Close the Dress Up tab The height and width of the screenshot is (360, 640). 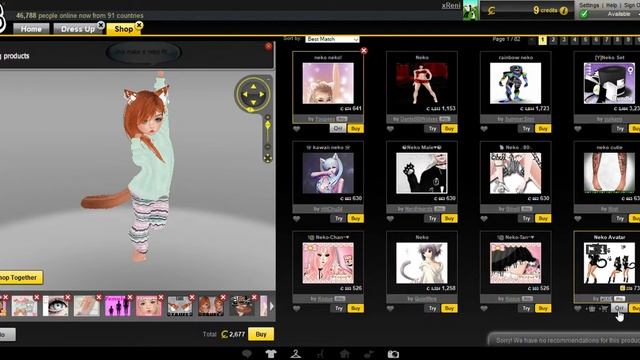coord(101,25)
